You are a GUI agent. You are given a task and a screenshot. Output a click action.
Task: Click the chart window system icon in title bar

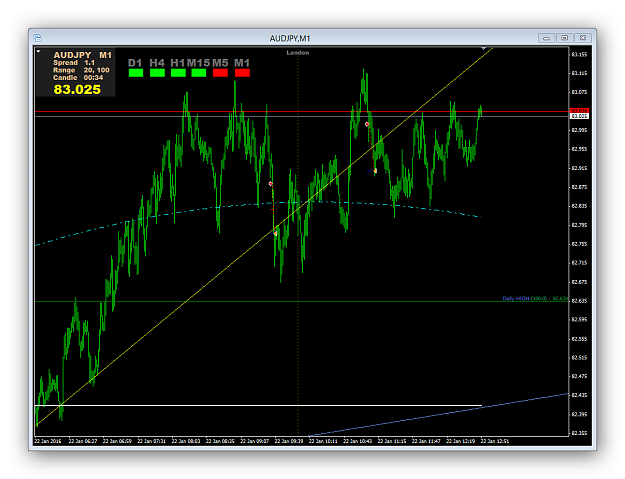(38, 38)
